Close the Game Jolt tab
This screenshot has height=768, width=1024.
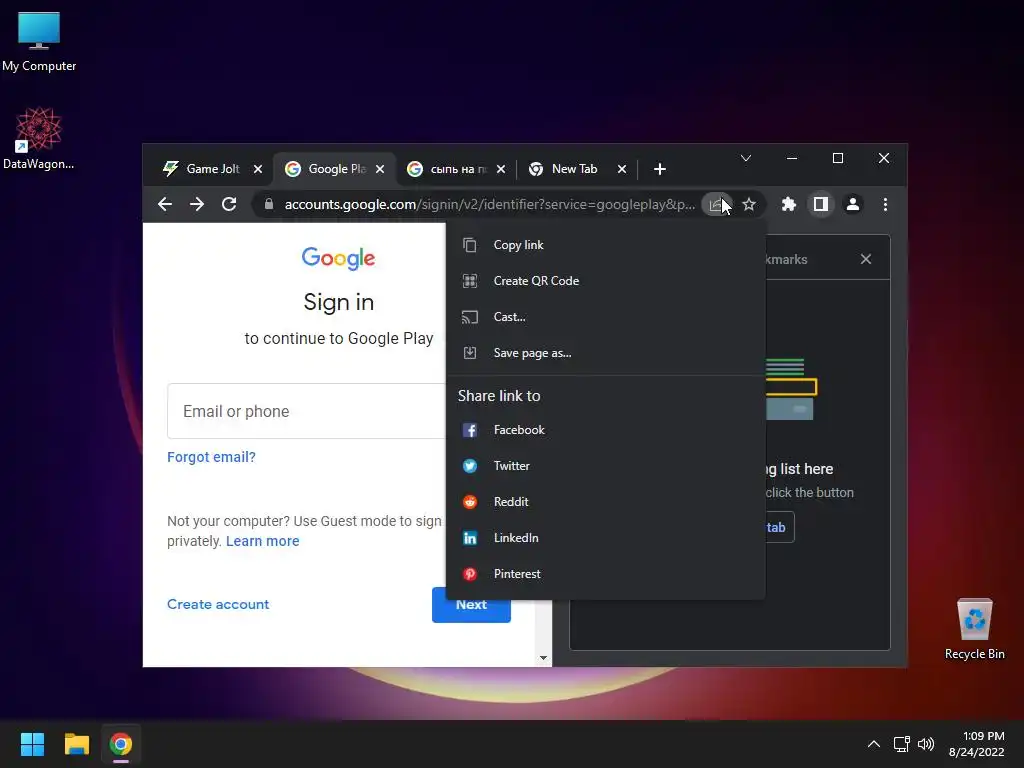tap(258, 169)
